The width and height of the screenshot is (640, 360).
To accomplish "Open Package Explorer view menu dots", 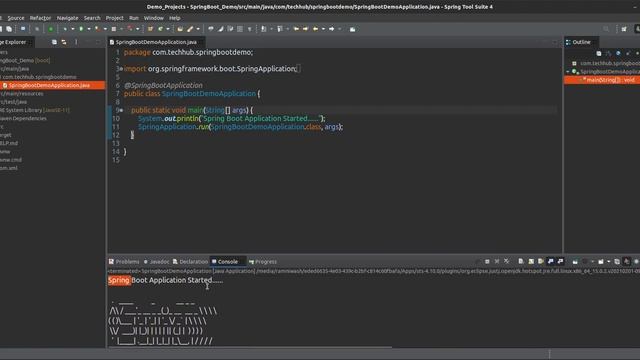I will click(76, 42).
